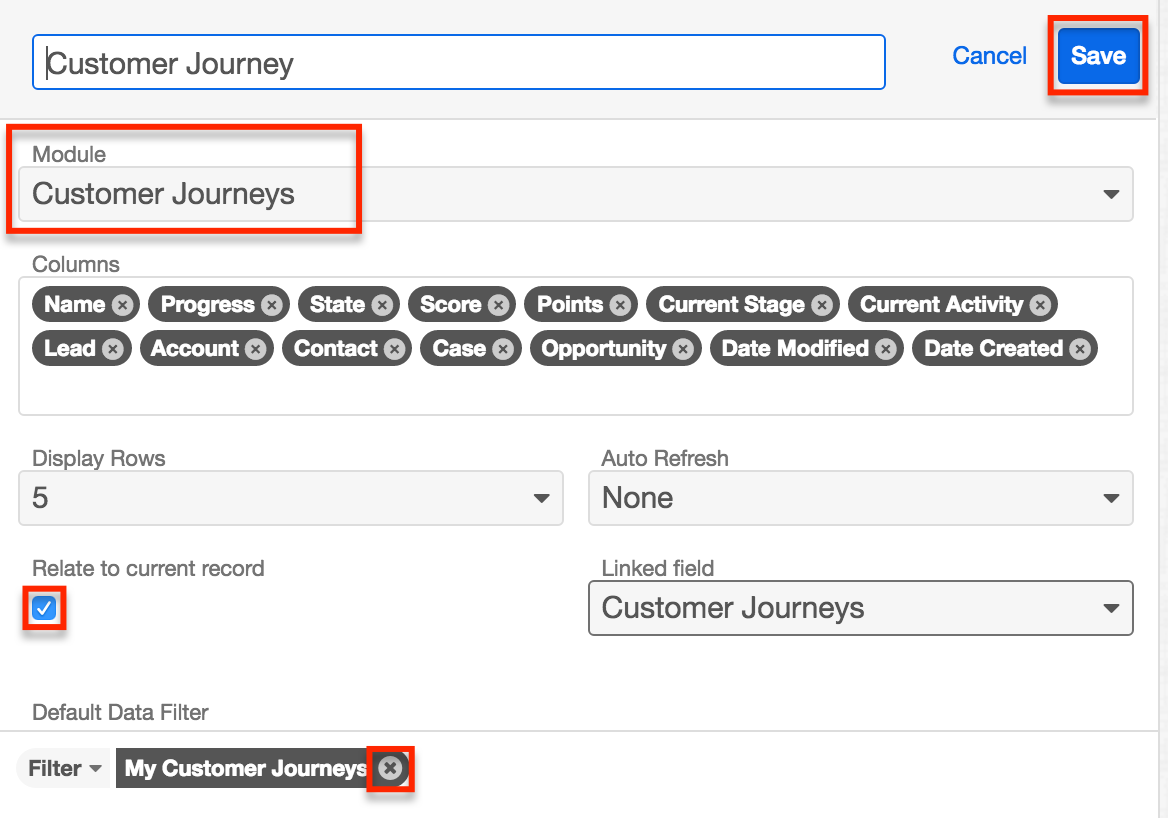Click the Cancel link
The image size is (1168, 818).
point(989,56)
